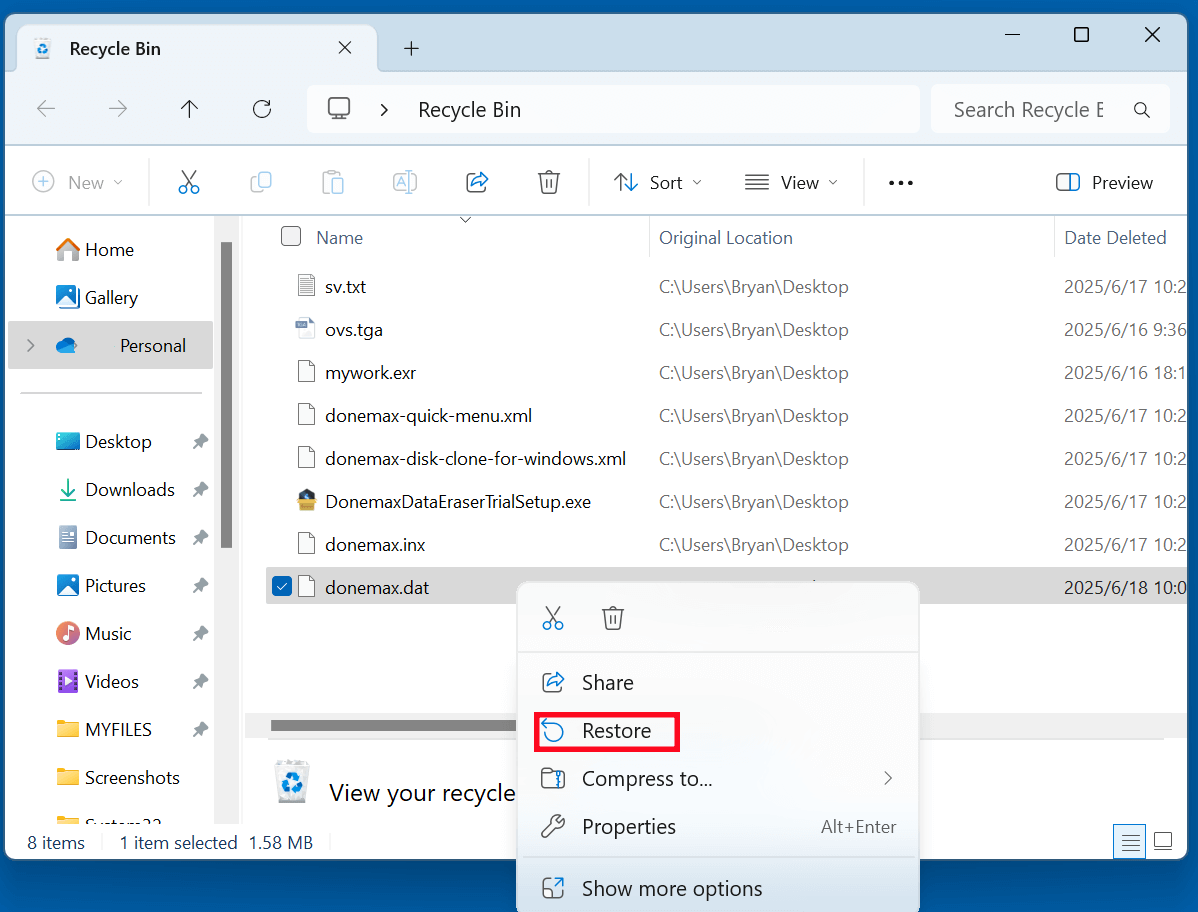The width and height of the screenshot is (1198, 912).
Task: Expand the Personal OneDrive tree node
Action: [x=31, y=345]
